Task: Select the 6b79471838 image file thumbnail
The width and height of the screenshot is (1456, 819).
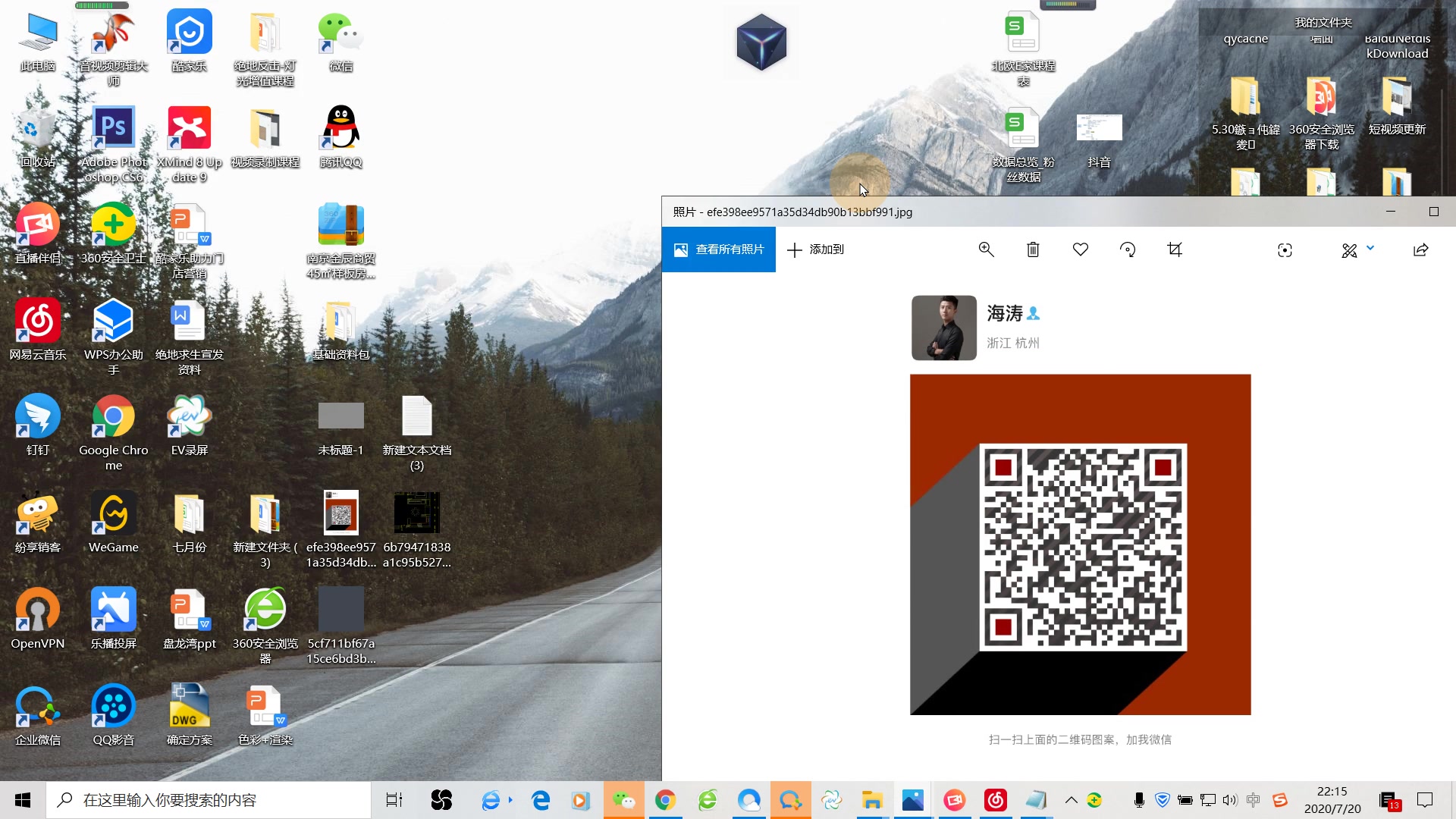Action: point(417,529)
